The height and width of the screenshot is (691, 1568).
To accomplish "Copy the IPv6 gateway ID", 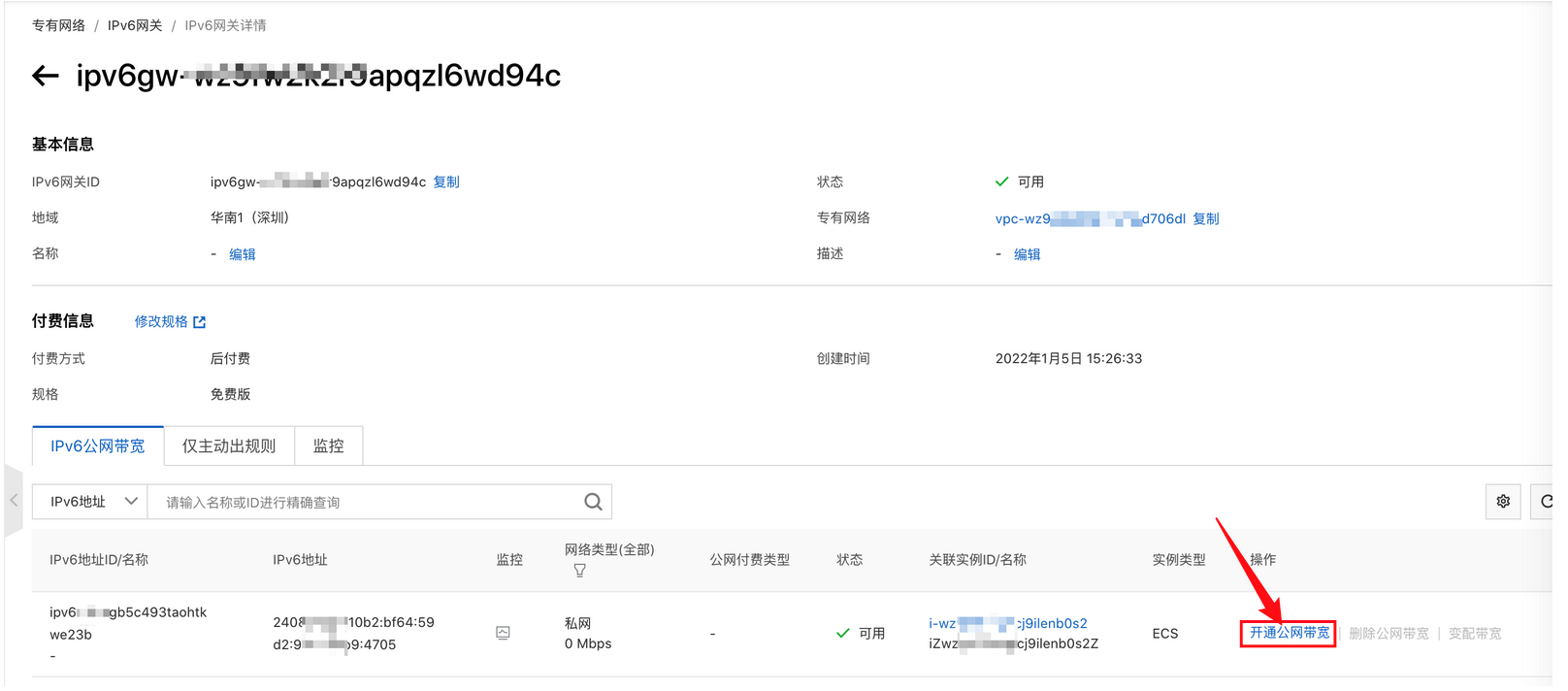I will [x=446, y=182].
